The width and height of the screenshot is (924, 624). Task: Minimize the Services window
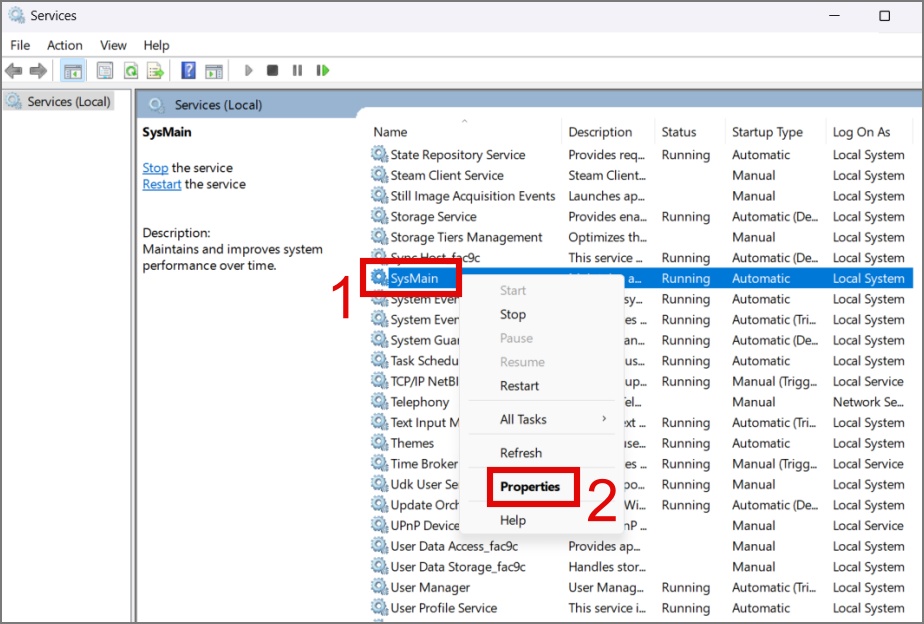(x=834, y=16)
